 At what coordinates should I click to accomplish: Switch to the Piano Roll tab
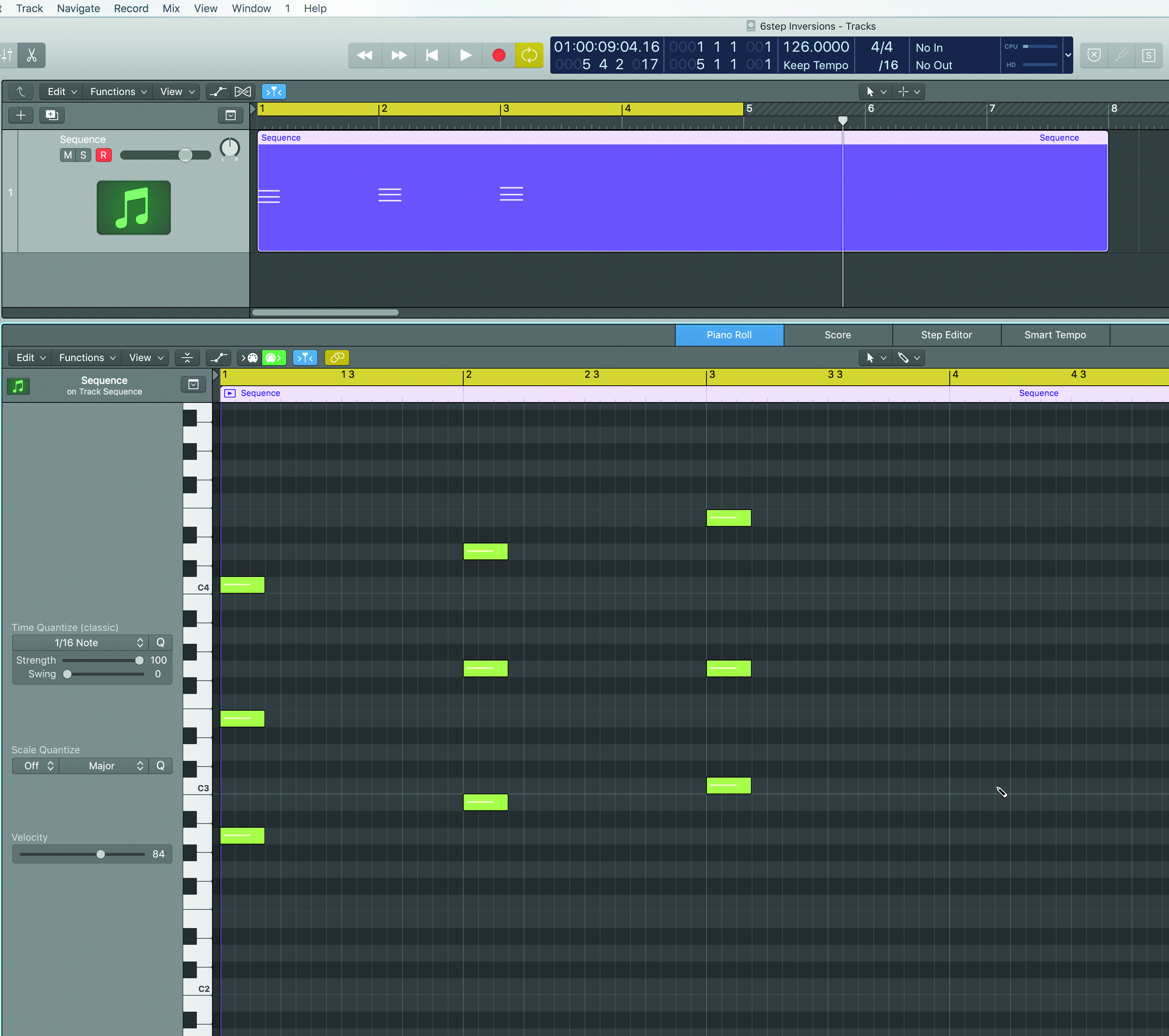tap(729, 335)
